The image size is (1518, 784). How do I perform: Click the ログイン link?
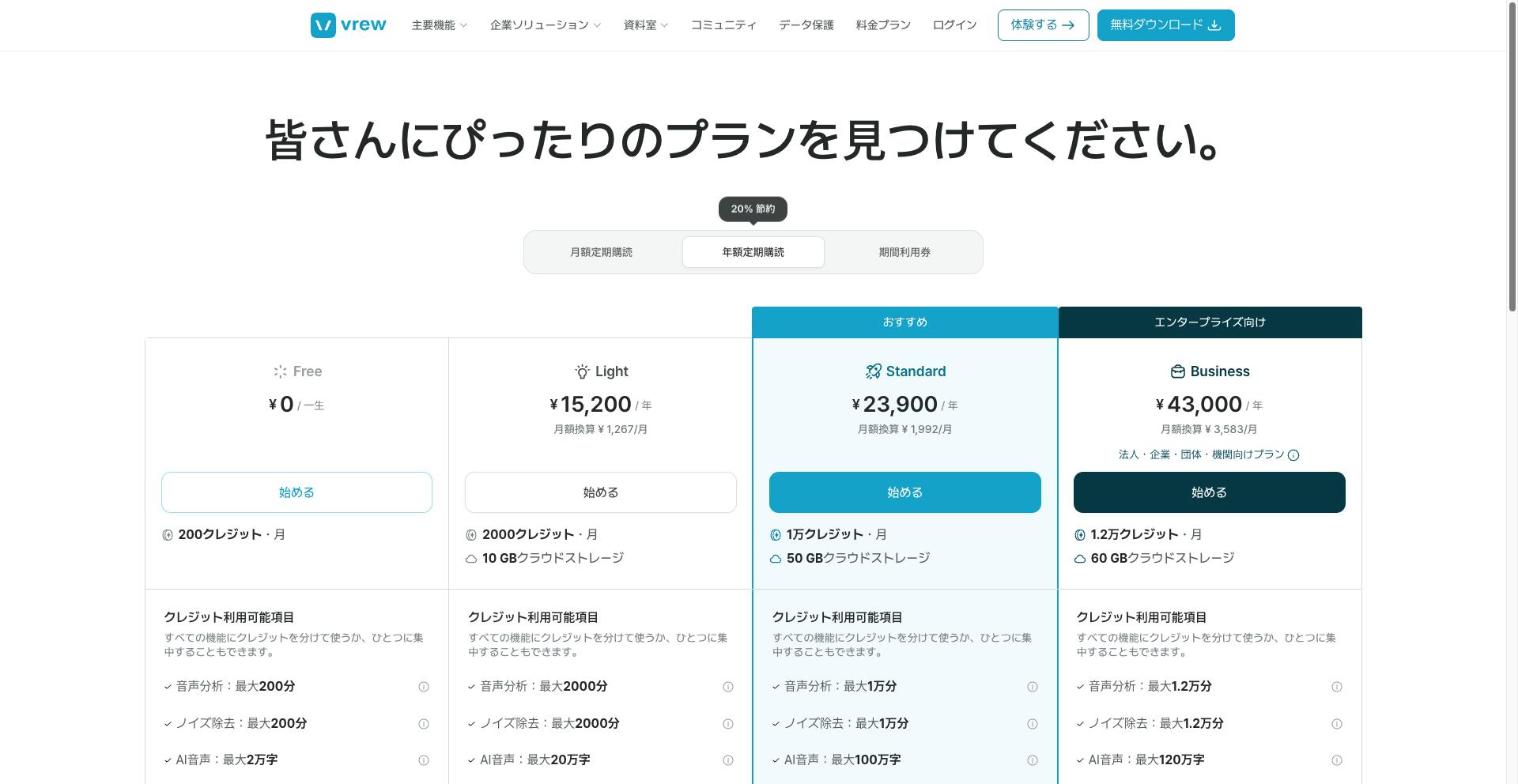tap(954, 25)
